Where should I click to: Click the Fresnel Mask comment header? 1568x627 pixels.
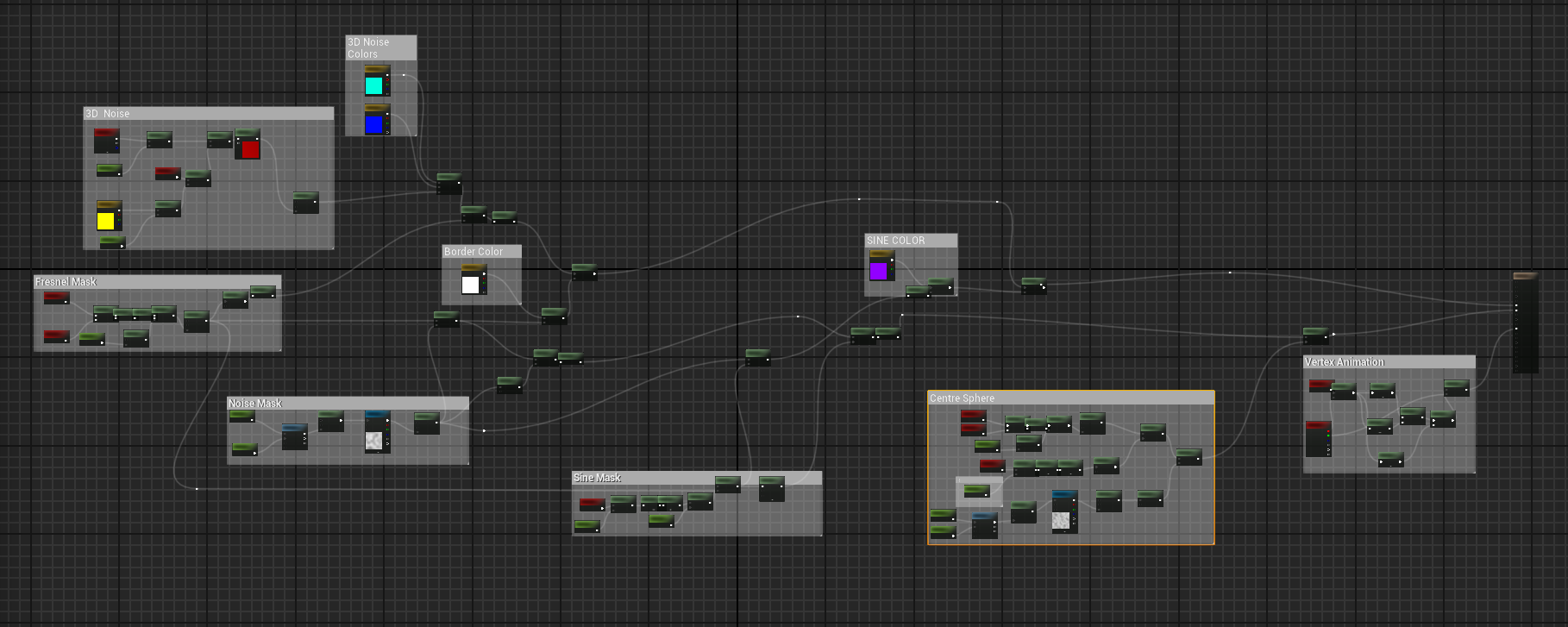157,282
